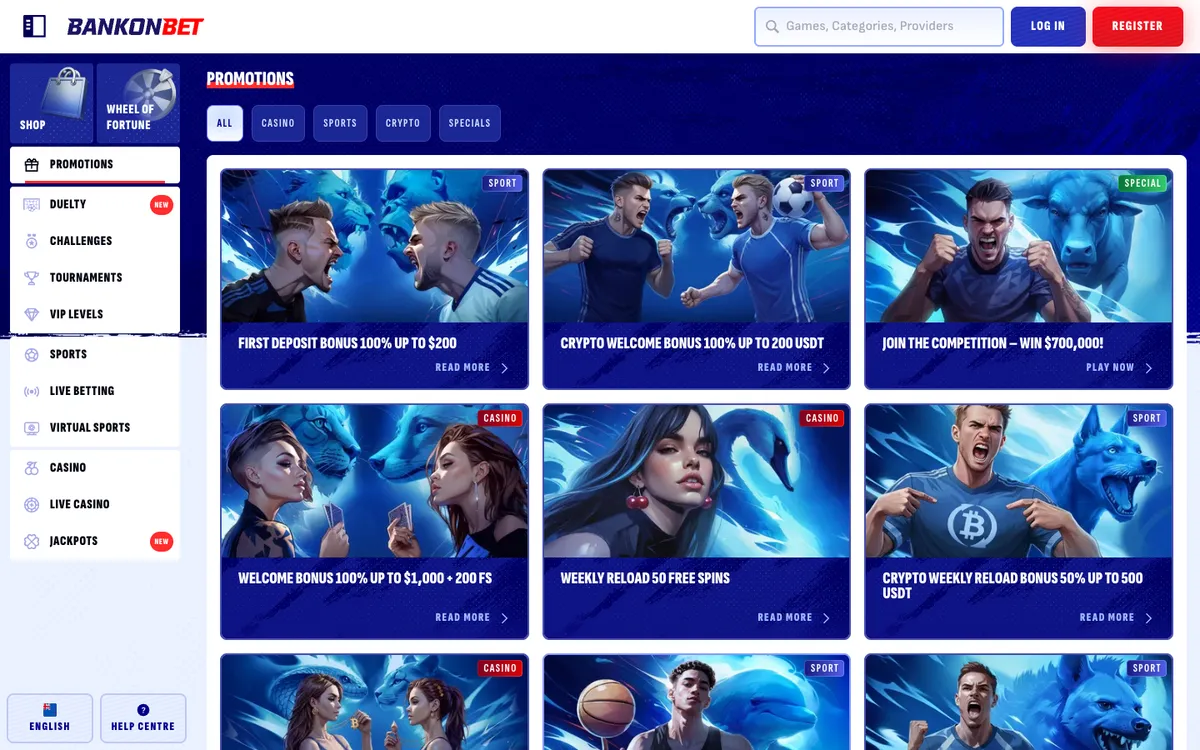Click the Tournaments trophy icon
Image resolution: width=1200 pixels, height=750 pixels.
tap(32, 278)
